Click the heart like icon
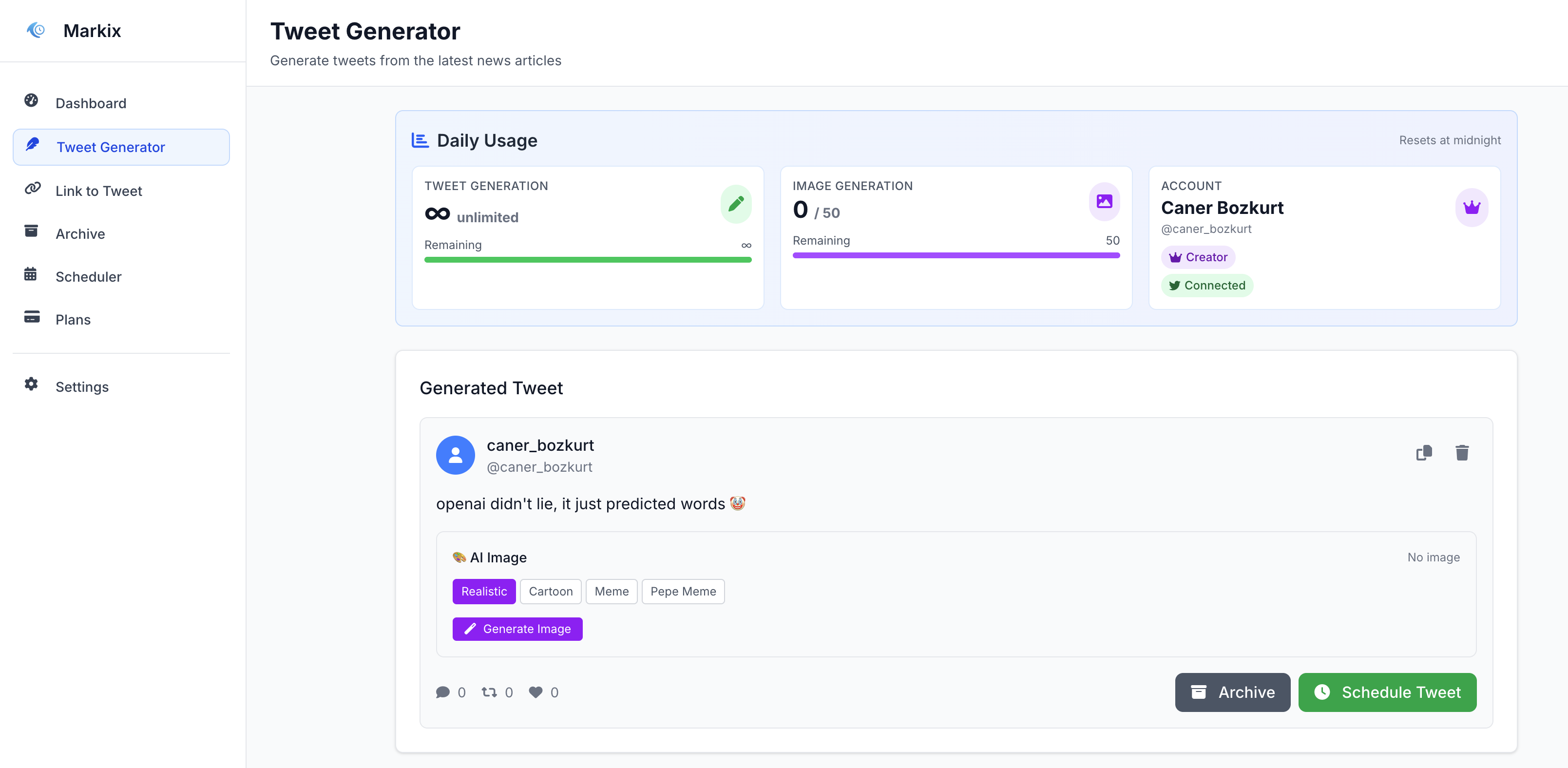The width and height of the screenshot is (1568, 768). (535, 692)
